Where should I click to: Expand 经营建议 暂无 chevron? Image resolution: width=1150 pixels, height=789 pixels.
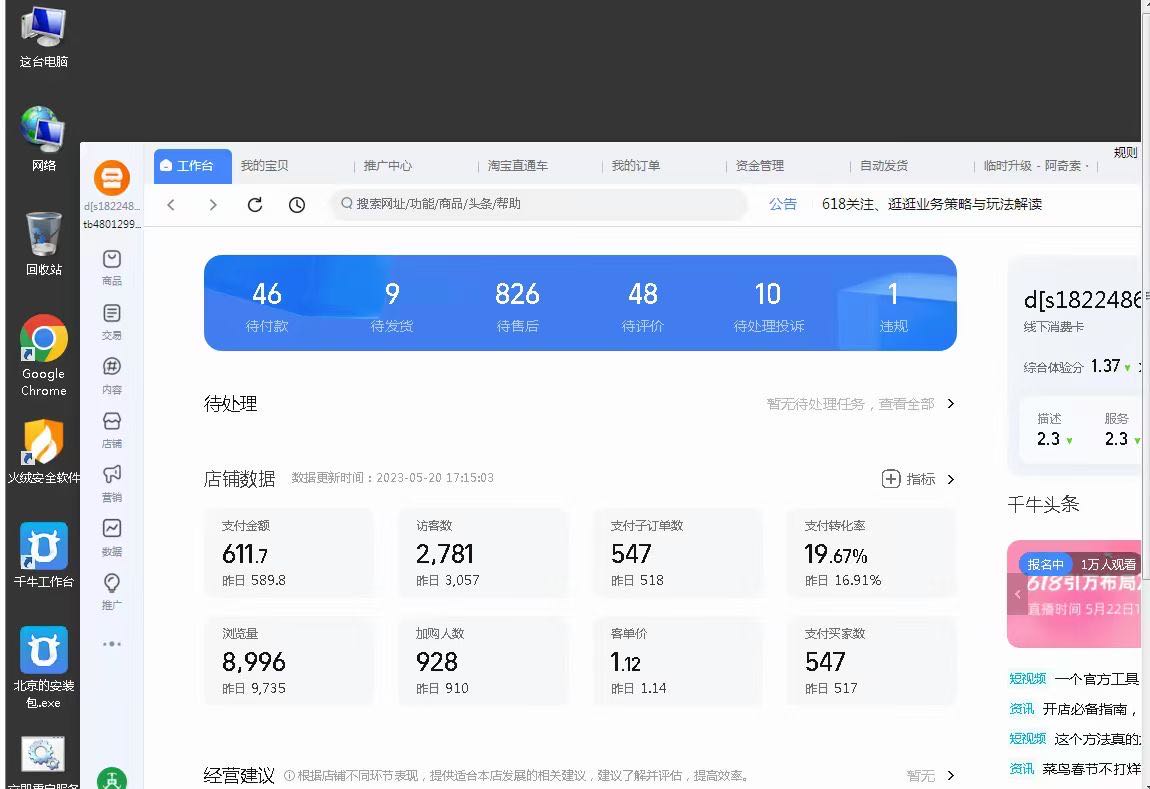[951, 775]
